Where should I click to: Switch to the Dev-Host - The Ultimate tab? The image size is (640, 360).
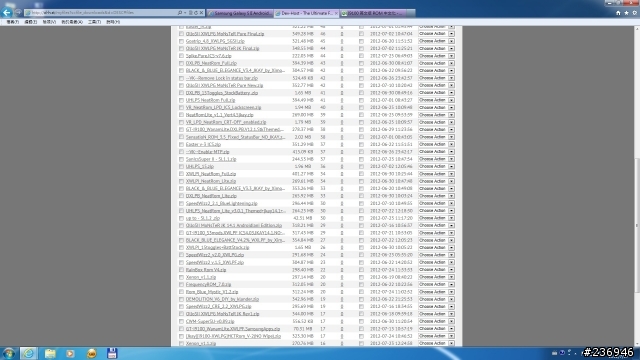(x=307, y=13)
